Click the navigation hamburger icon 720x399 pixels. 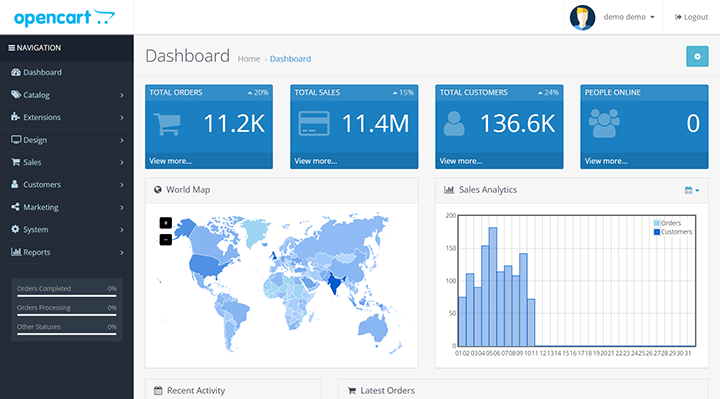pos(11,48)
